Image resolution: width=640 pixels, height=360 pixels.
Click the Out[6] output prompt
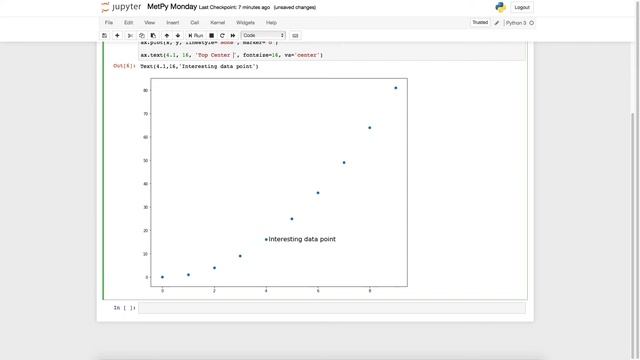click(x=124, y=66)
